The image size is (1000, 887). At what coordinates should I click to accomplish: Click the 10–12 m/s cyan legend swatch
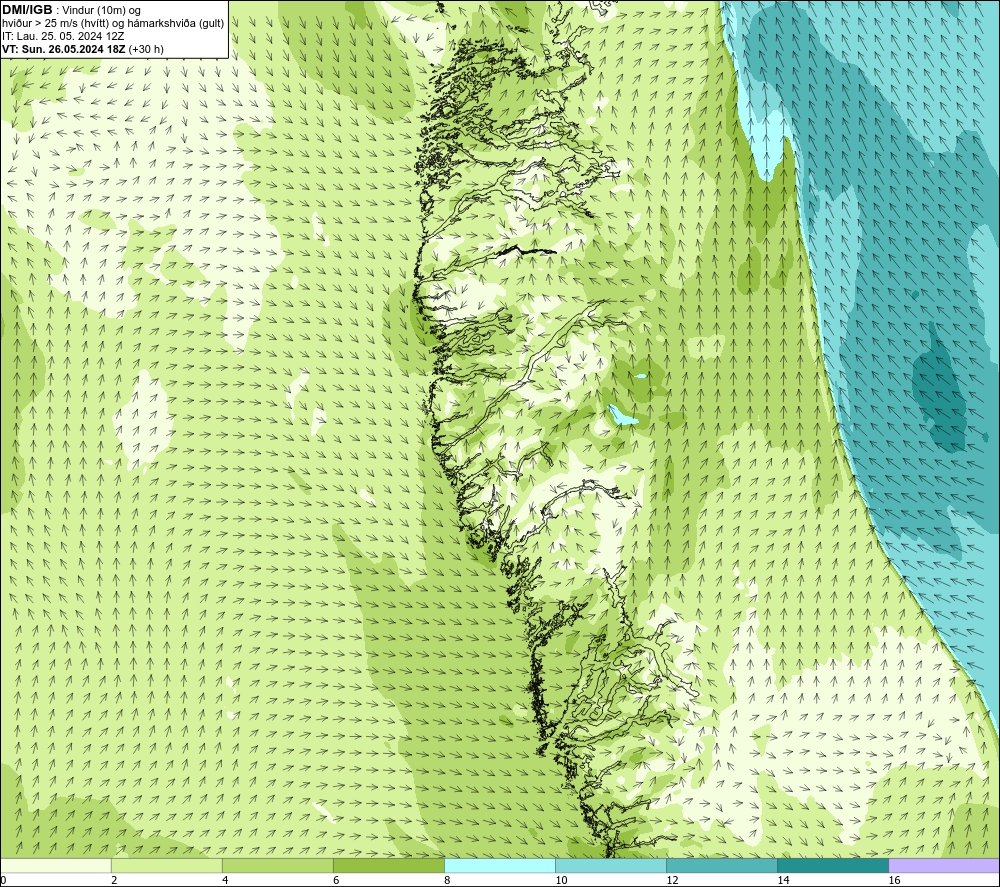(x=611, y=865)
